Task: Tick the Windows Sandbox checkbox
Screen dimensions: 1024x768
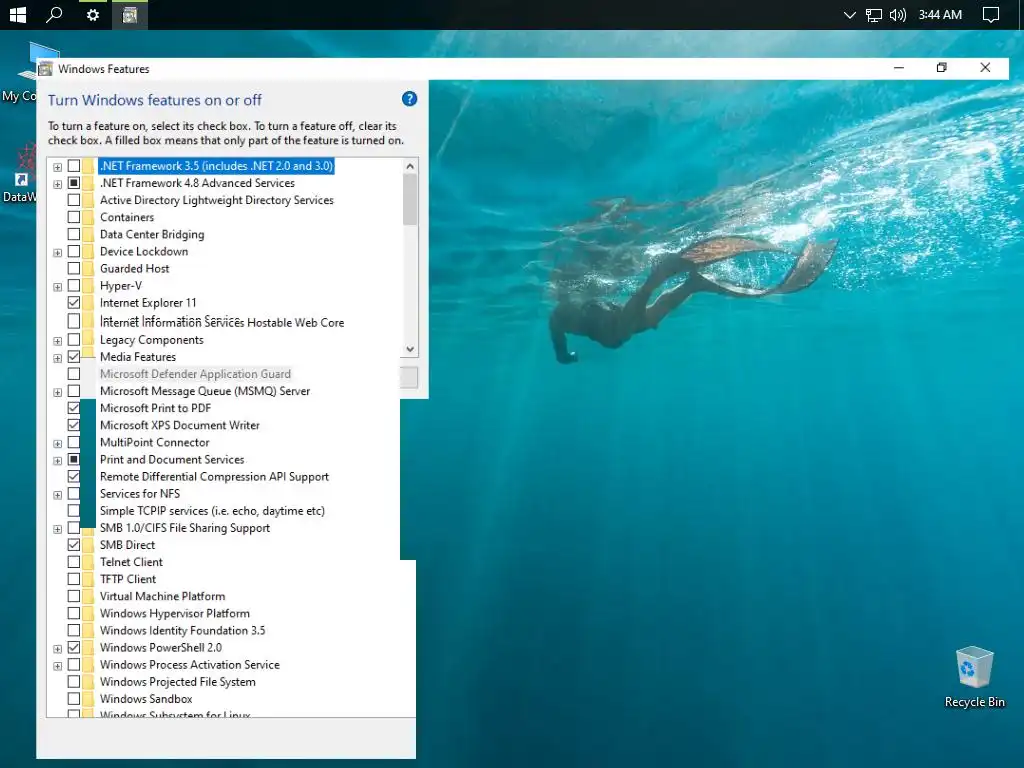Action: point(74,699)
